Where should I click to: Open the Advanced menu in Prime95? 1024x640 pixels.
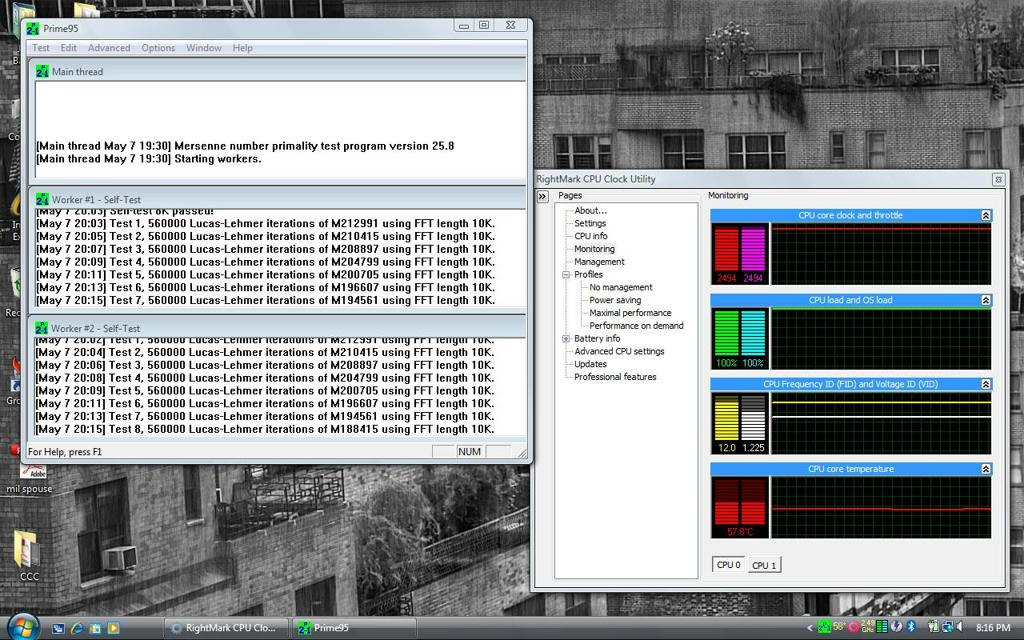click(x=109, y=48)
